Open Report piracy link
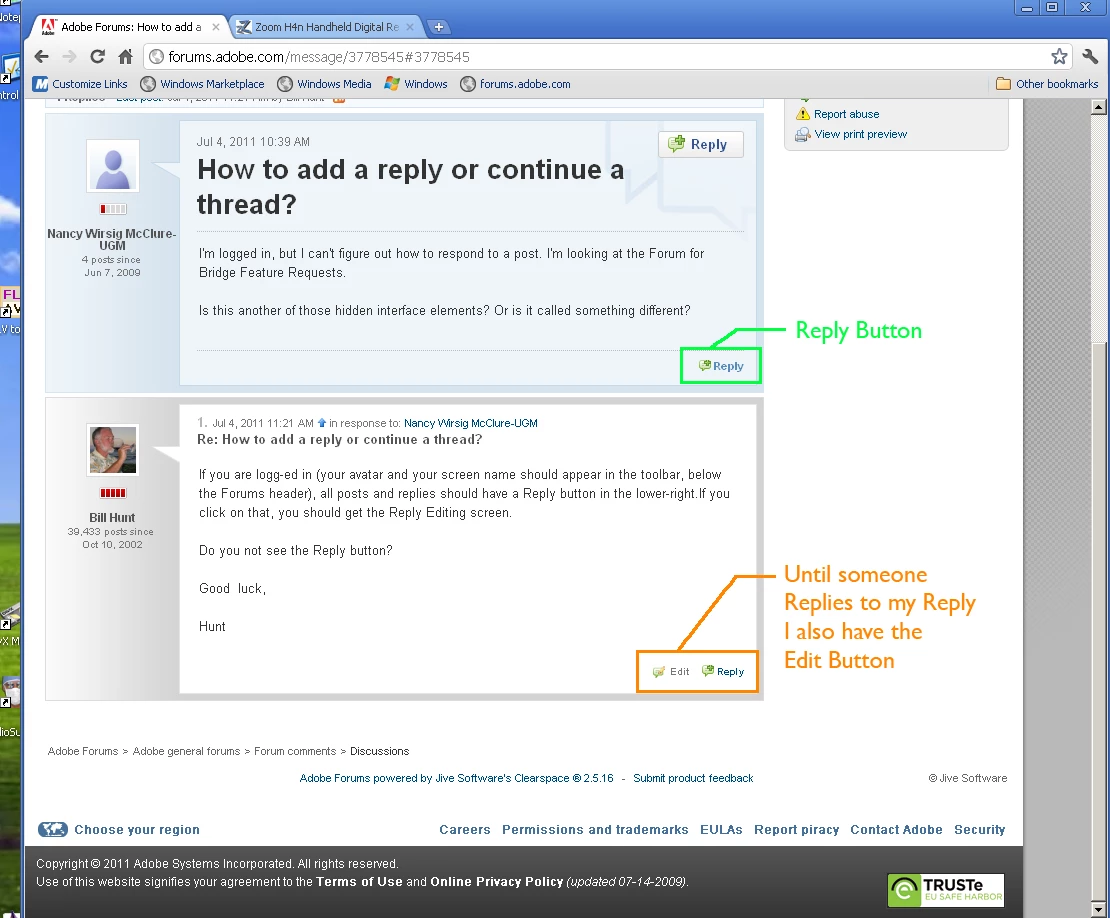This screenshot has width=1110, height=918. click(x=796, y=830)
